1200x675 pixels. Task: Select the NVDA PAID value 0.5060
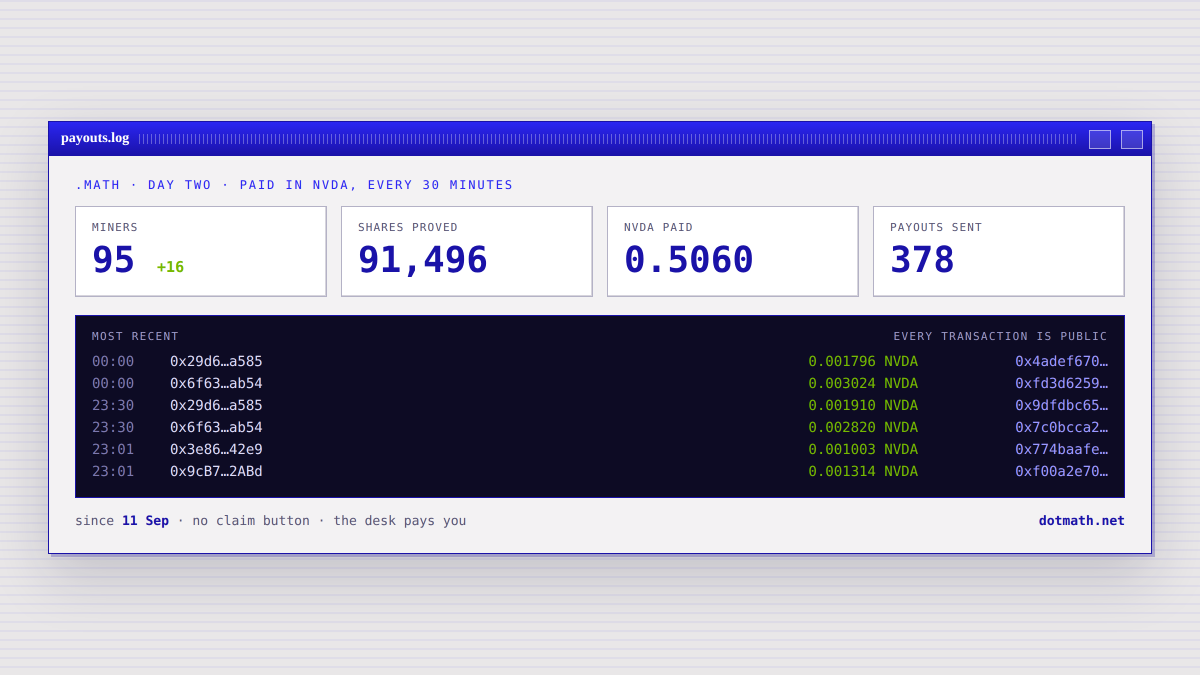click(689, 260)
